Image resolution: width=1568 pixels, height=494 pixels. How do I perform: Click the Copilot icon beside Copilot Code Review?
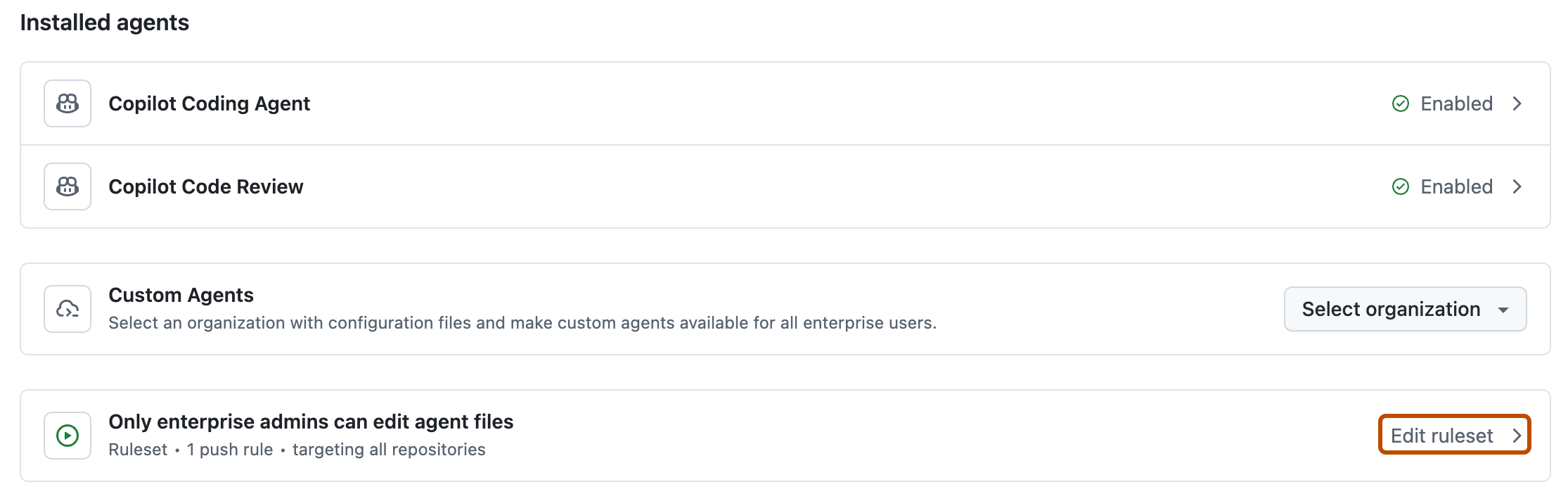tap(67, 186)
